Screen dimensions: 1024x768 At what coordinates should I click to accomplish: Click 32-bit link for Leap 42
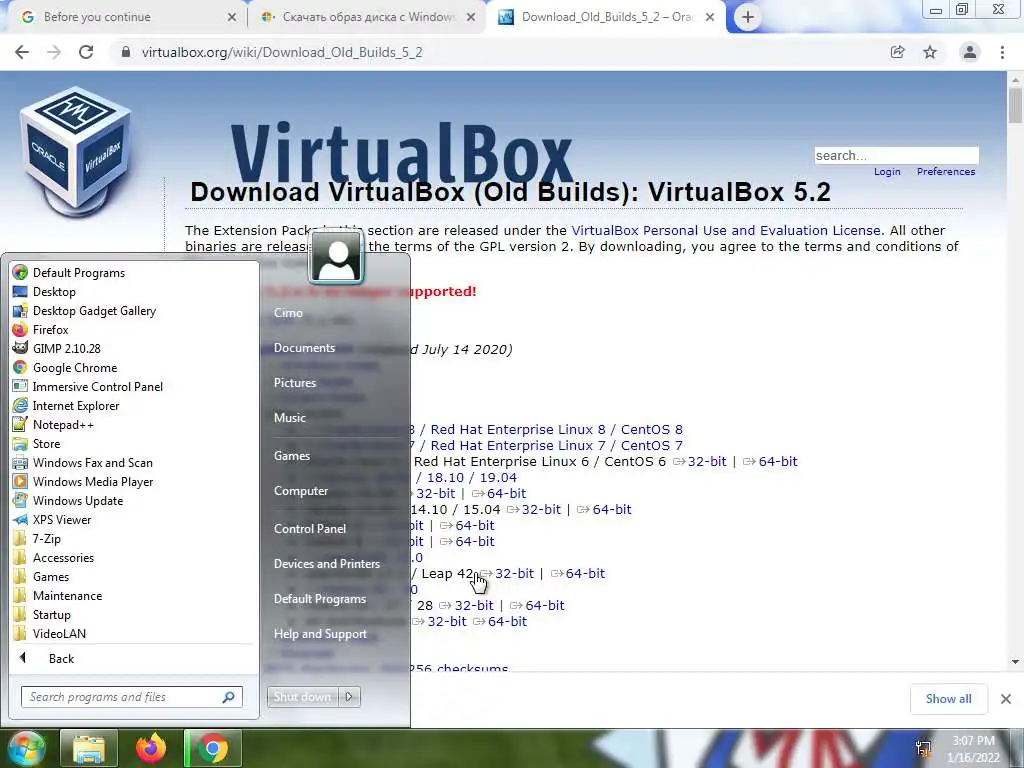tap(507, 573)
